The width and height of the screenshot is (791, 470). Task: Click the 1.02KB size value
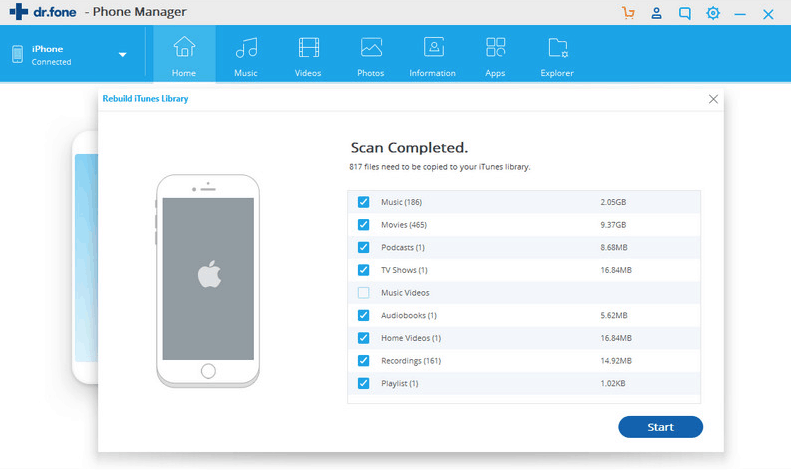(613, 383)
